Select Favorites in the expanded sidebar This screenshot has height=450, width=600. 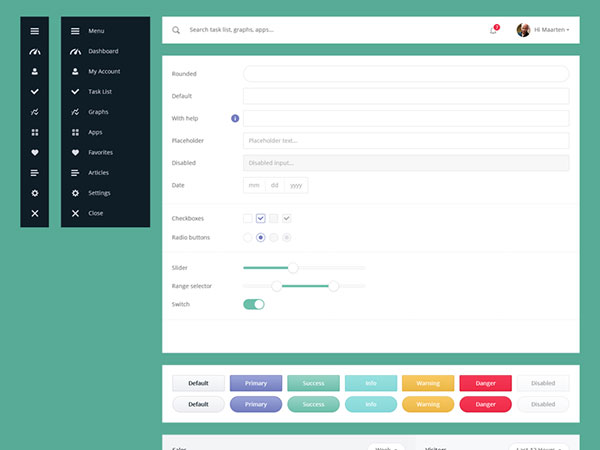pyautogui.click(x=105, y=152)
